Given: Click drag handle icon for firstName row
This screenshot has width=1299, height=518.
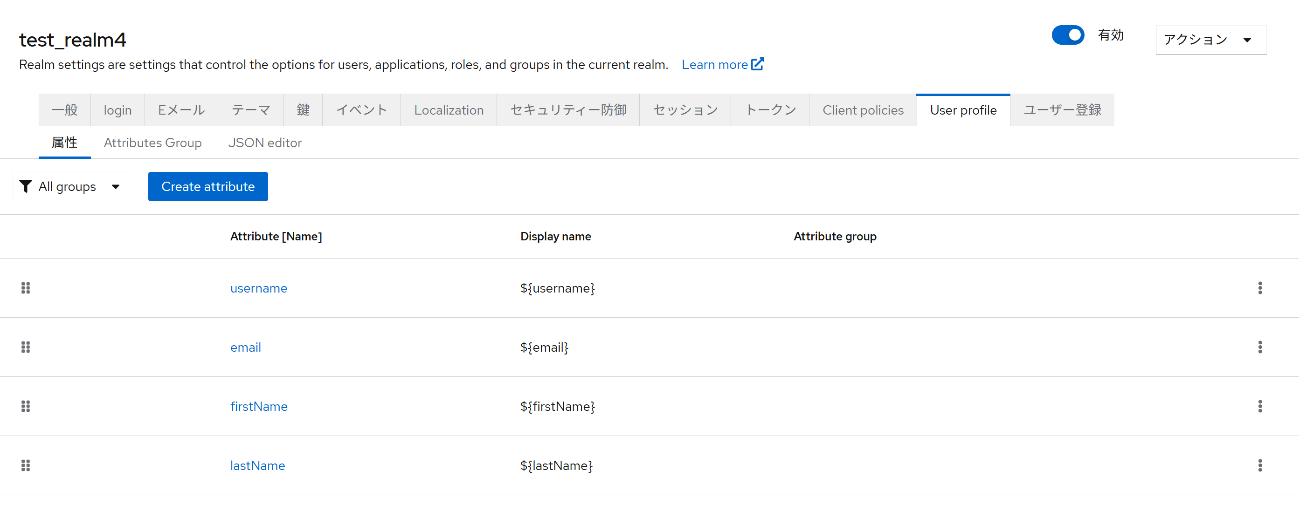Looking at the screenshot, I should point(26,406).
